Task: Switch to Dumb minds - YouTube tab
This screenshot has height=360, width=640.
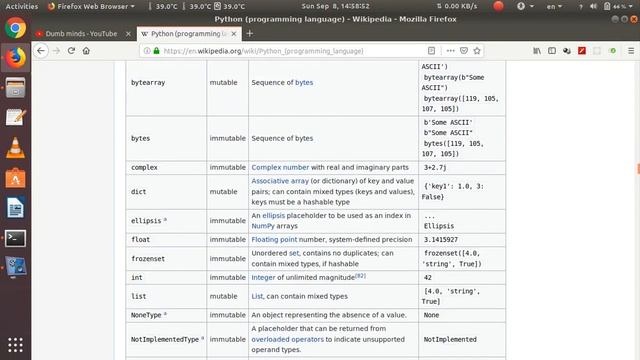Action: coord(81,34)
